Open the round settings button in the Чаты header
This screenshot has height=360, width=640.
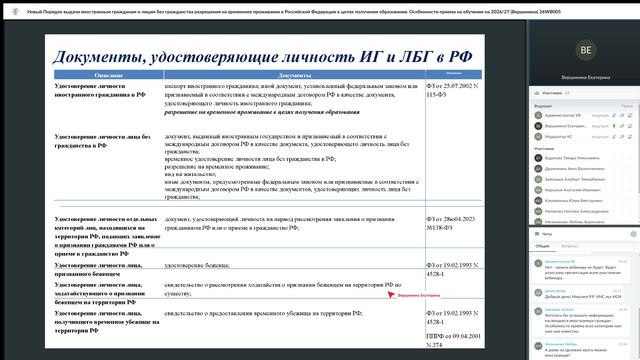point(633,234)
